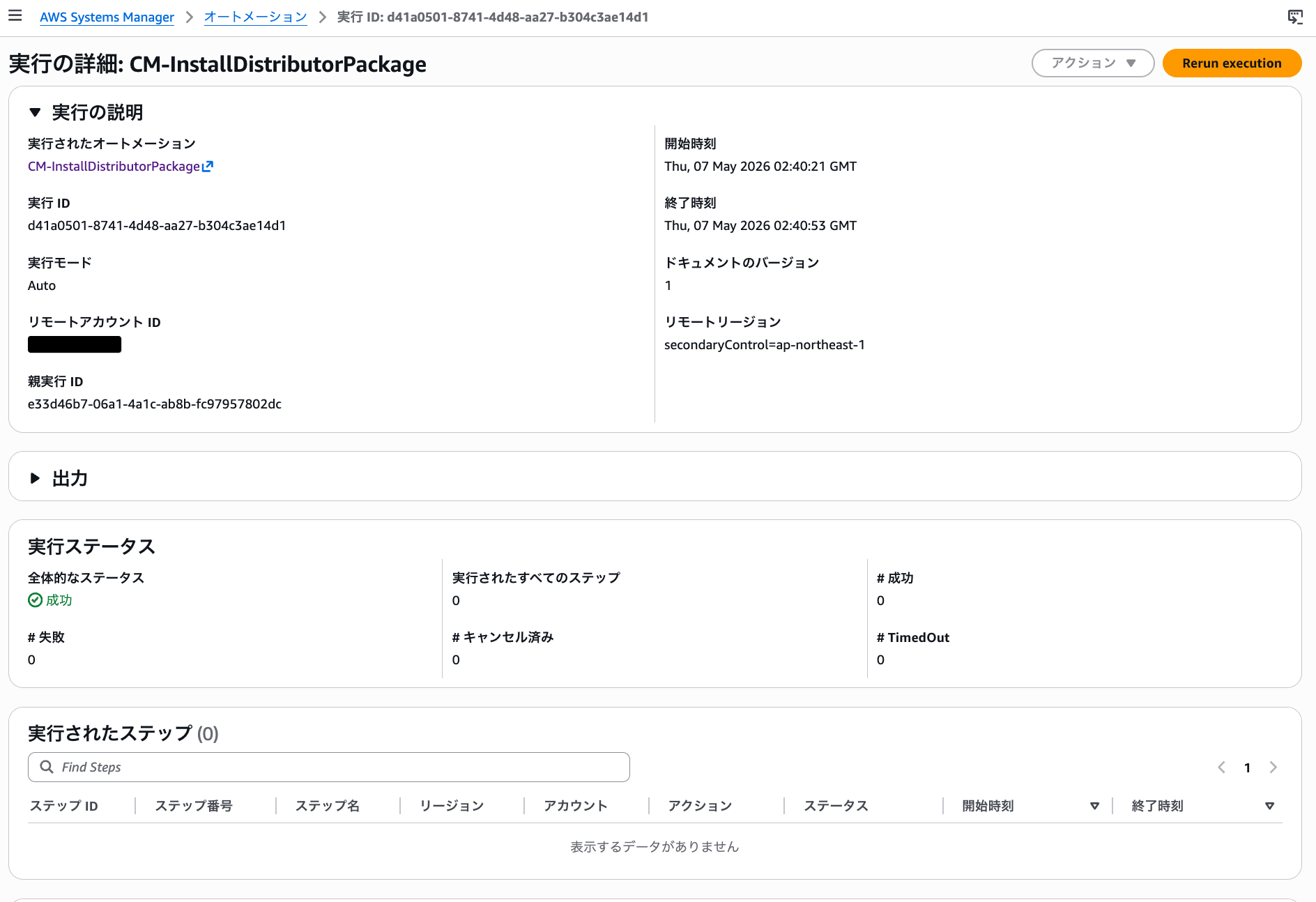Click ステップ番号 column header

click(x=194, y=806)
